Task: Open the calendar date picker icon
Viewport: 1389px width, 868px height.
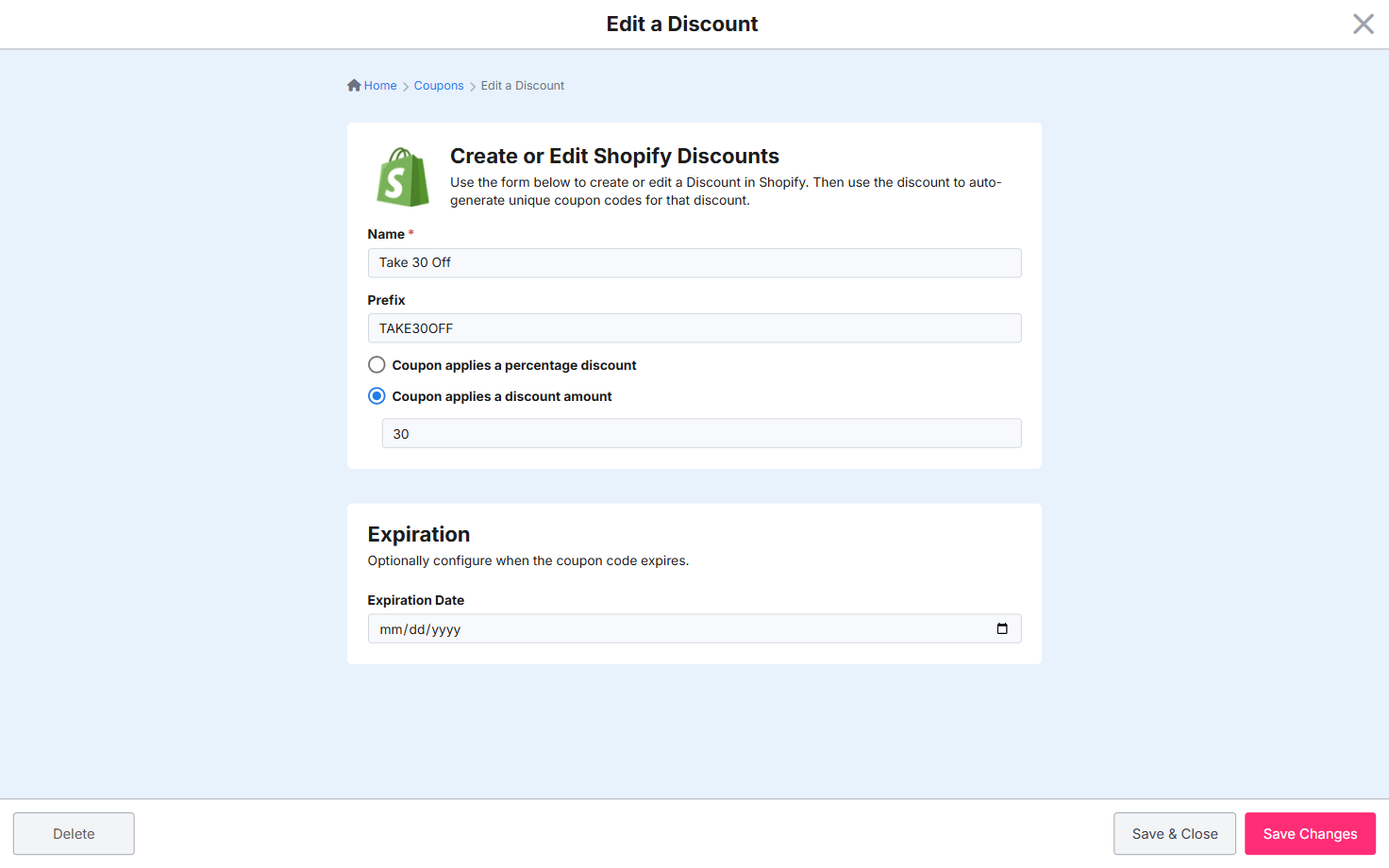Action: click(1002, 628)
